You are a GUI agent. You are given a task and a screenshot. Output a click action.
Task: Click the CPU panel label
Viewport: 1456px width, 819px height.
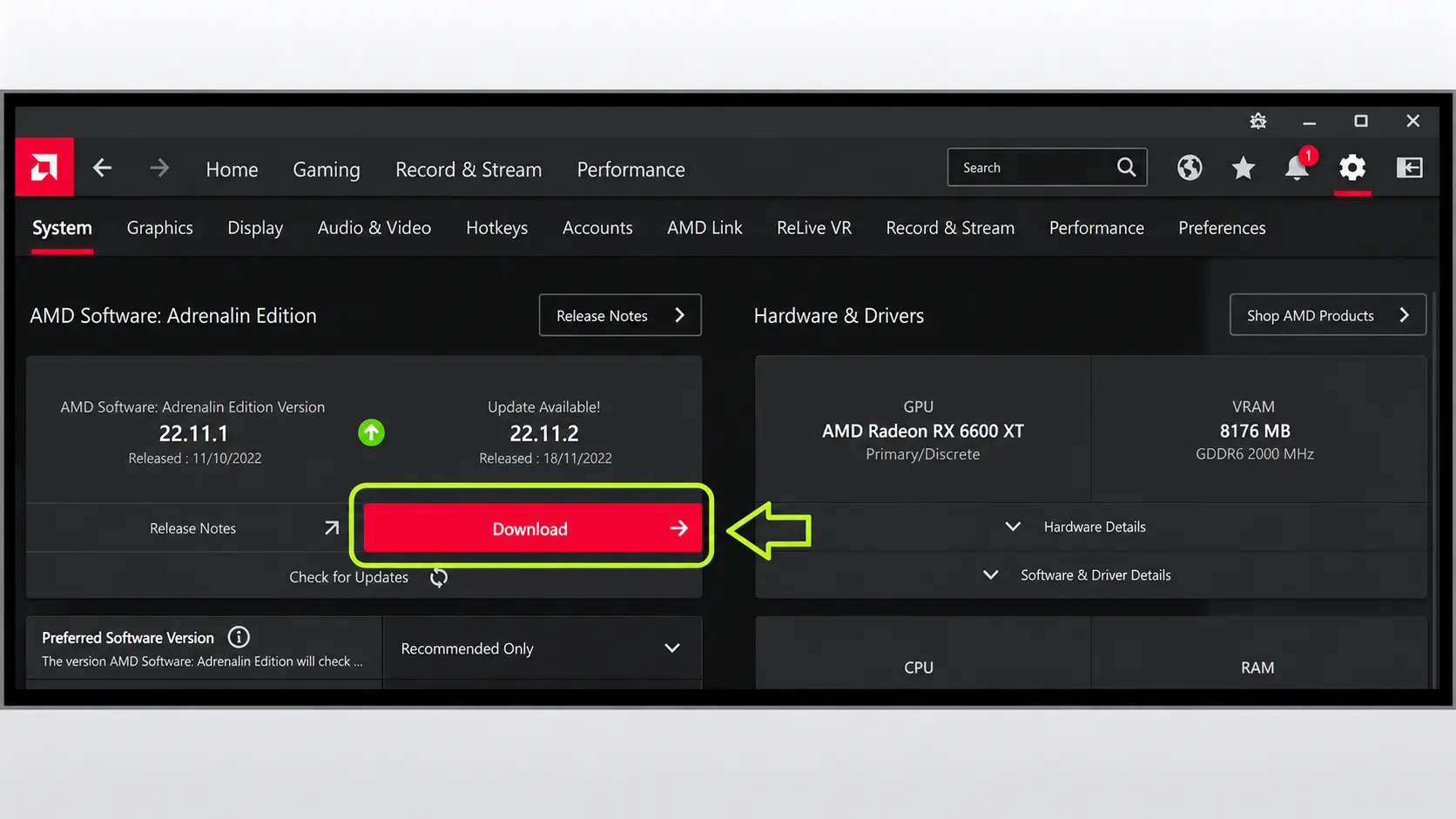[919, 668]
